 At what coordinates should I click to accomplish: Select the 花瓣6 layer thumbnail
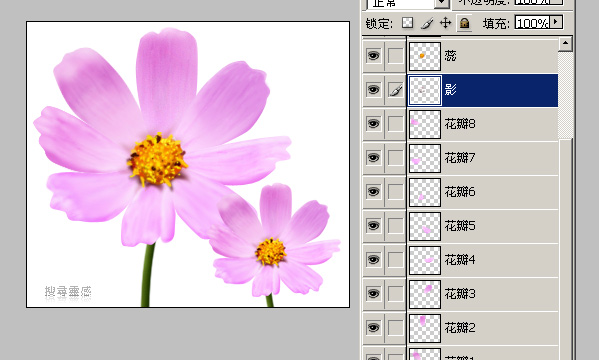(x=425, y=192)
